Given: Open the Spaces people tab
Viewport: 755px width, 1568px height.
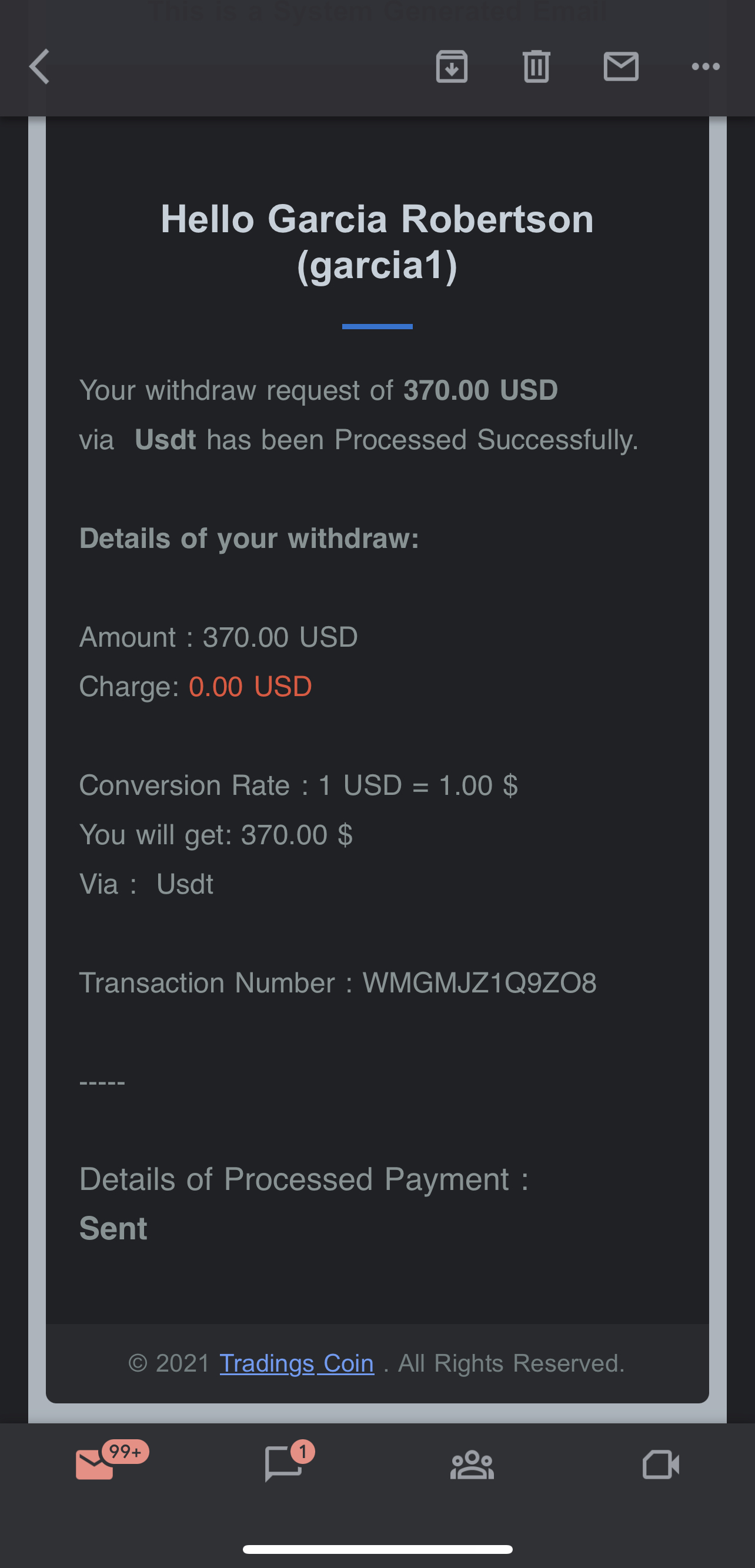Looking at the screenshot, I should [472, 1465].
